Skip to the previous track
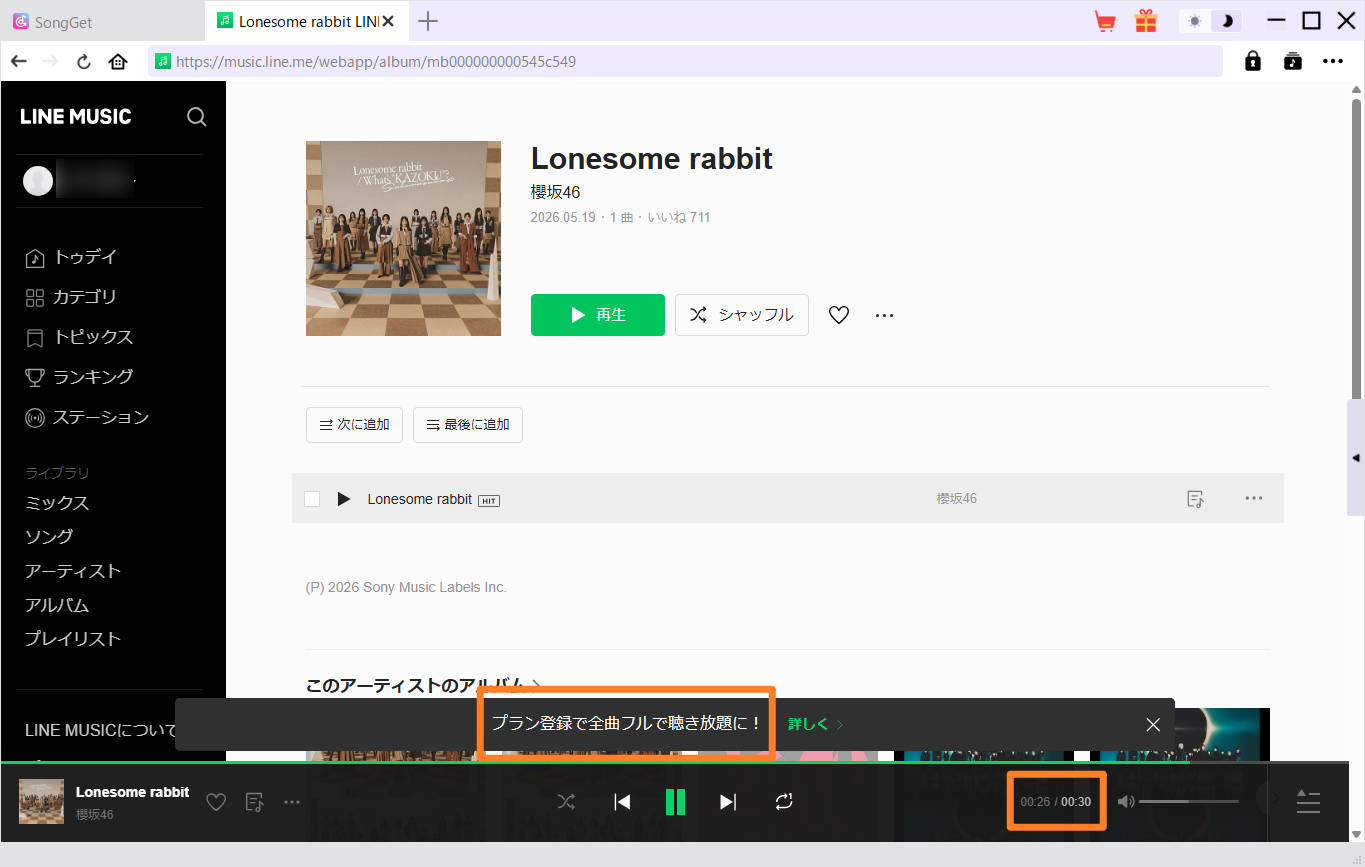 [622, 802]
